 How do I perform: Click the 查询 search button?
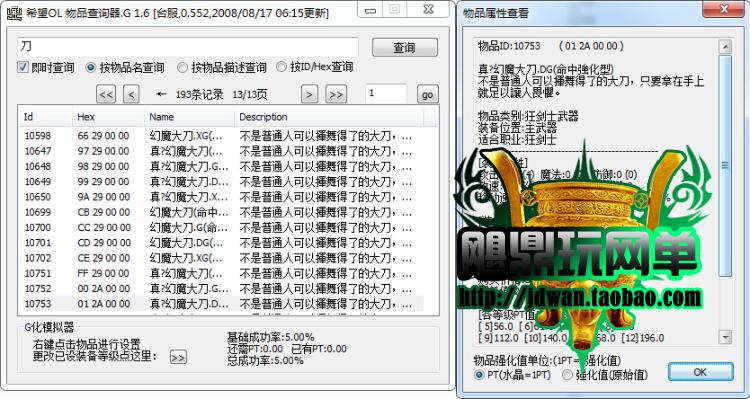[405, 47]
